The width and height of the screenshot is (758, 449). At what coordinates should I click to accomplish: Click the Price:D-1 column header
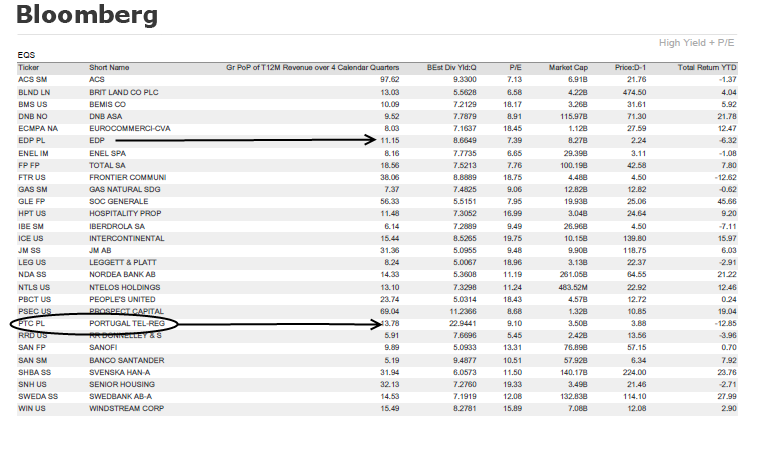pos(630,68)
